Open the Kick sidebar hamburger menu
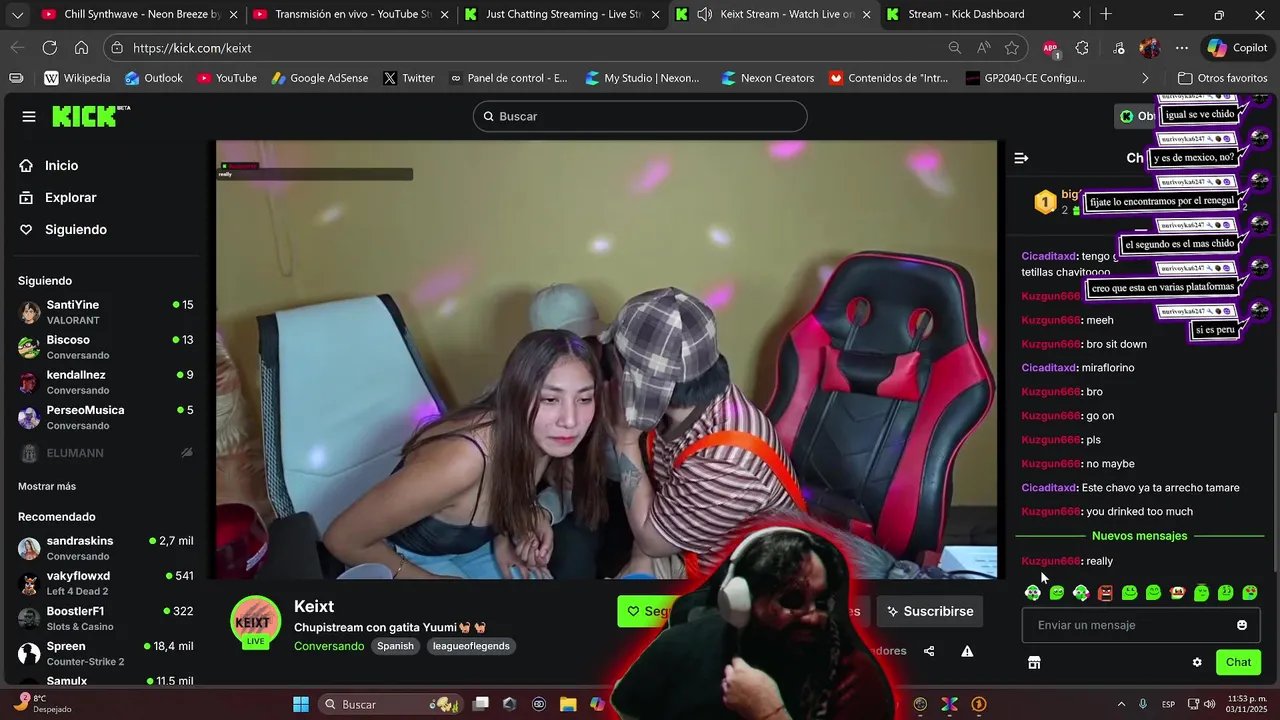 [29, 116]
